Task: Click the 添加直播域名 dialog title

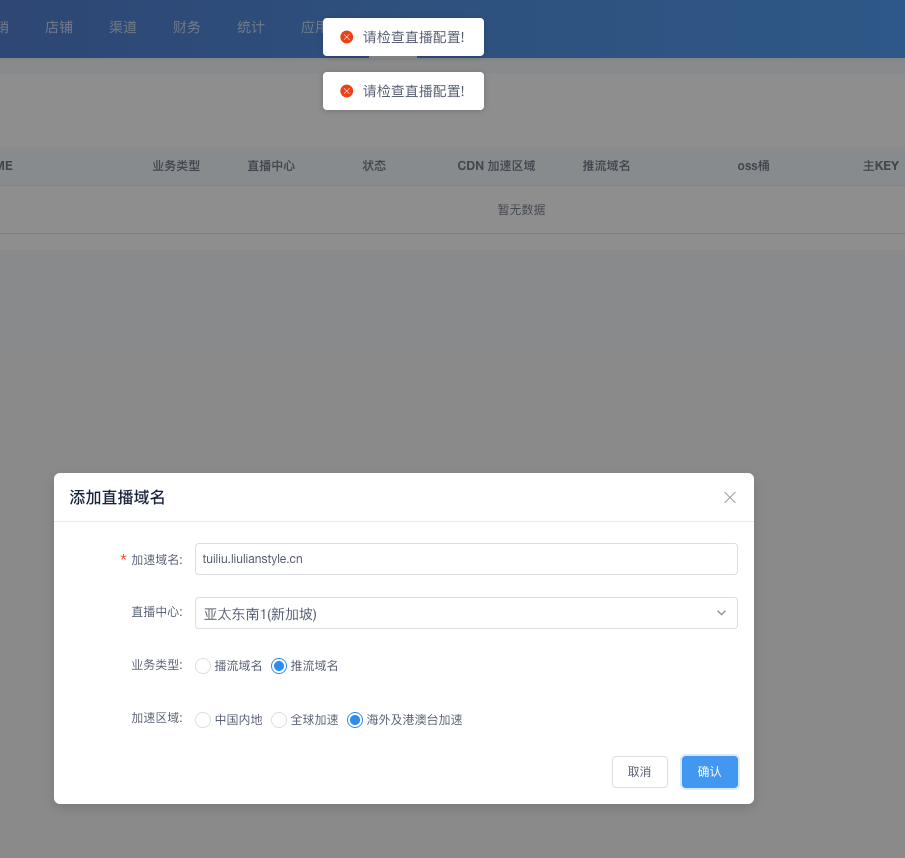Action: click(117, 497)
